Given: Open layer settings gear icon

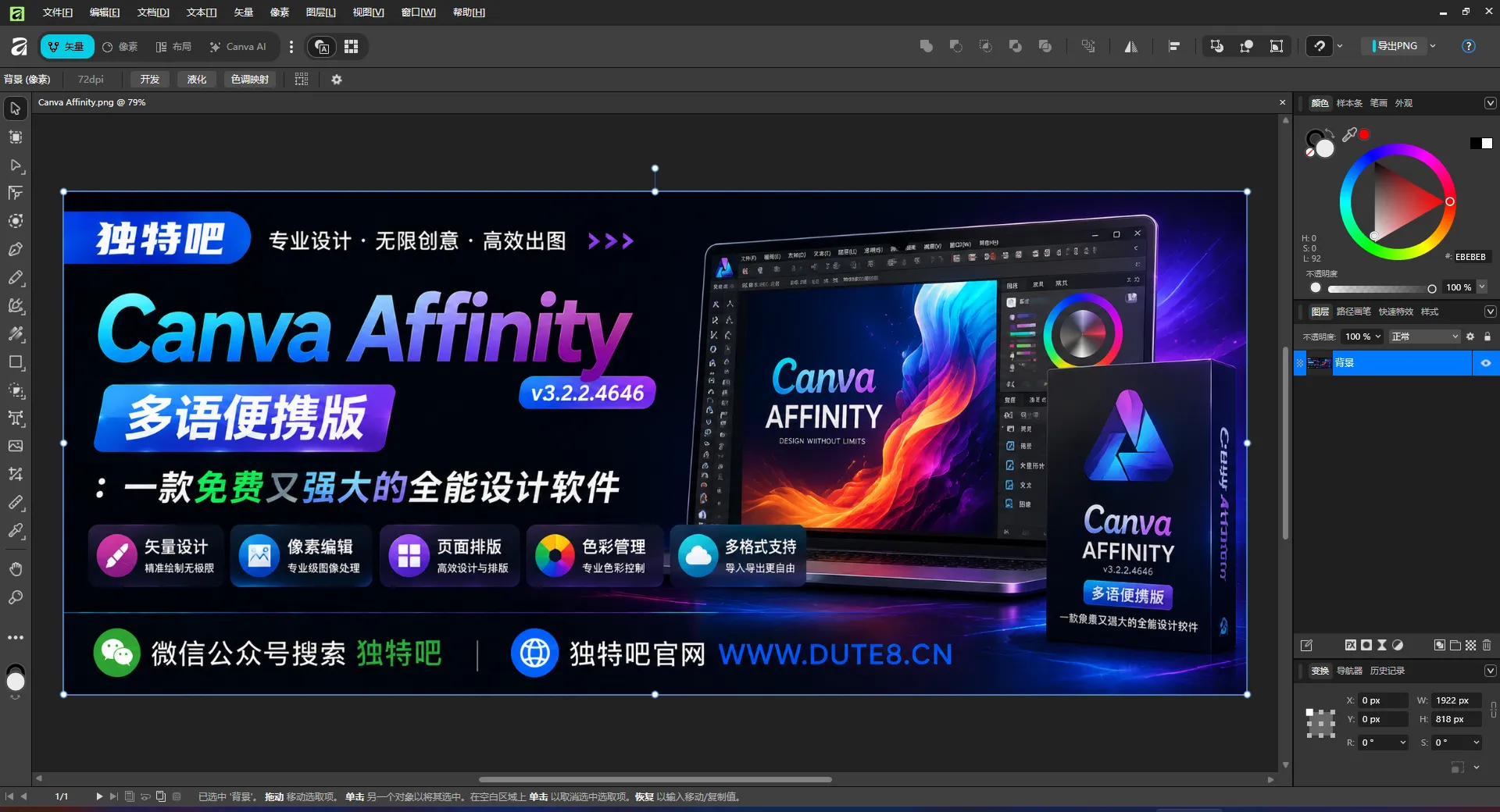Looking at the screenshot, I should point(1470,337).
